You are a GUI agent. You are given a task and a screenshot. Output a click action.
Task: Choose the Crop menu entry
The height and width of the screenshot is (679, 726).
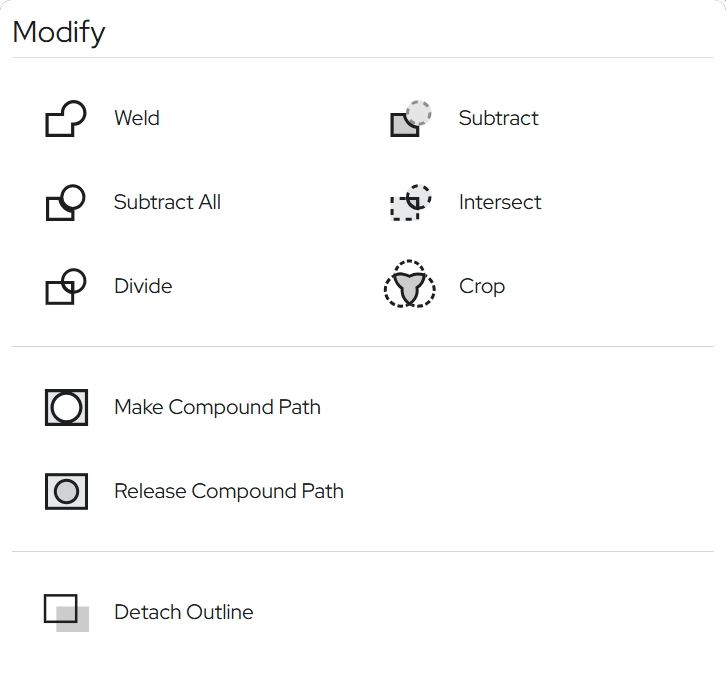(x=482, y=286)
